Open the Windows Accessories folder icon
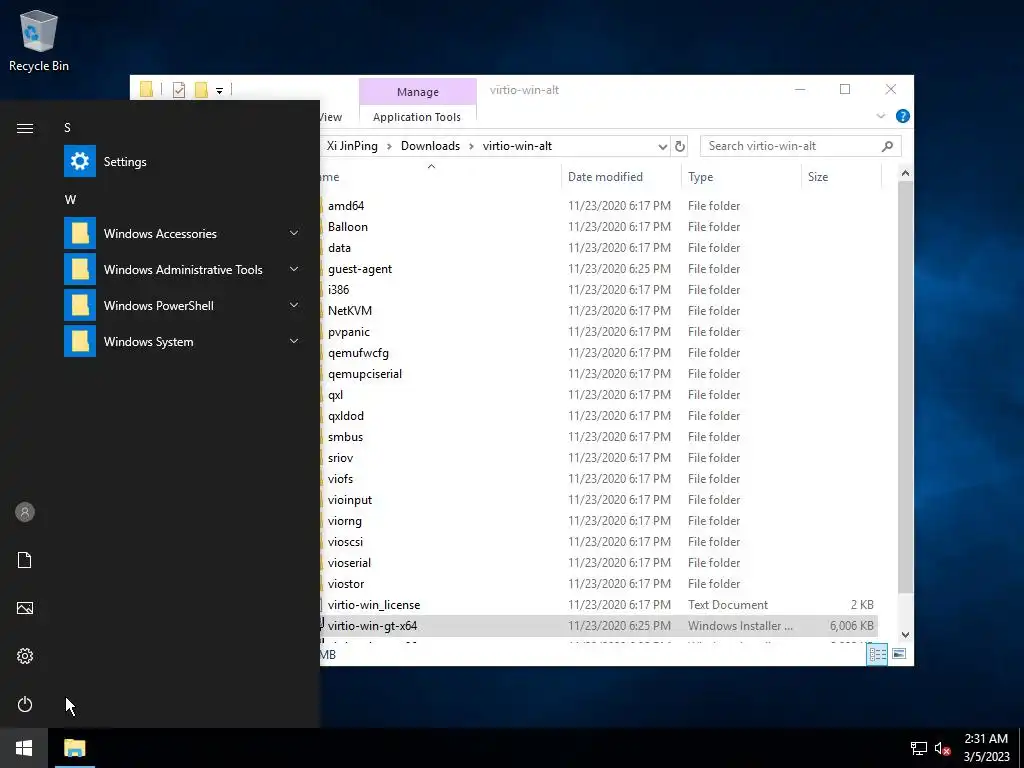The width and height of the screenshot is (1024, 768). 80,233
